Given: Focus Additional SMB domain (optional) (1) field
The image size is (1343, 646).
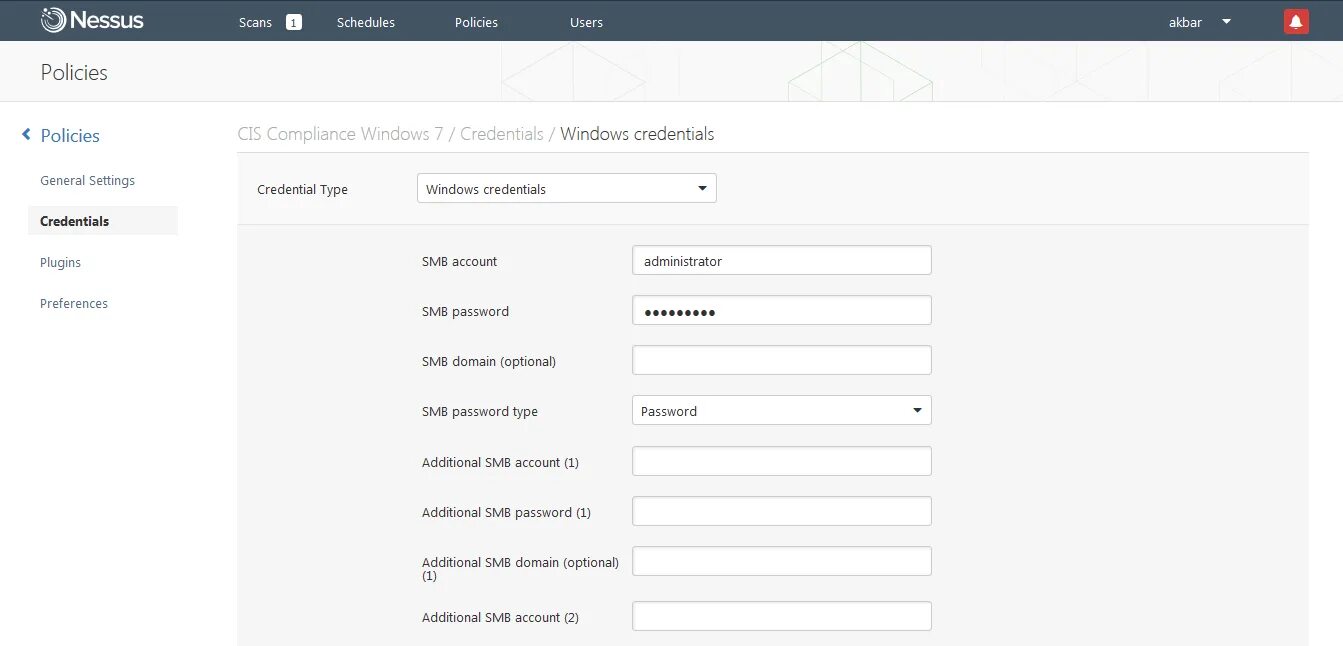Looking at the screenshot, I should click(x=781, y=561).
